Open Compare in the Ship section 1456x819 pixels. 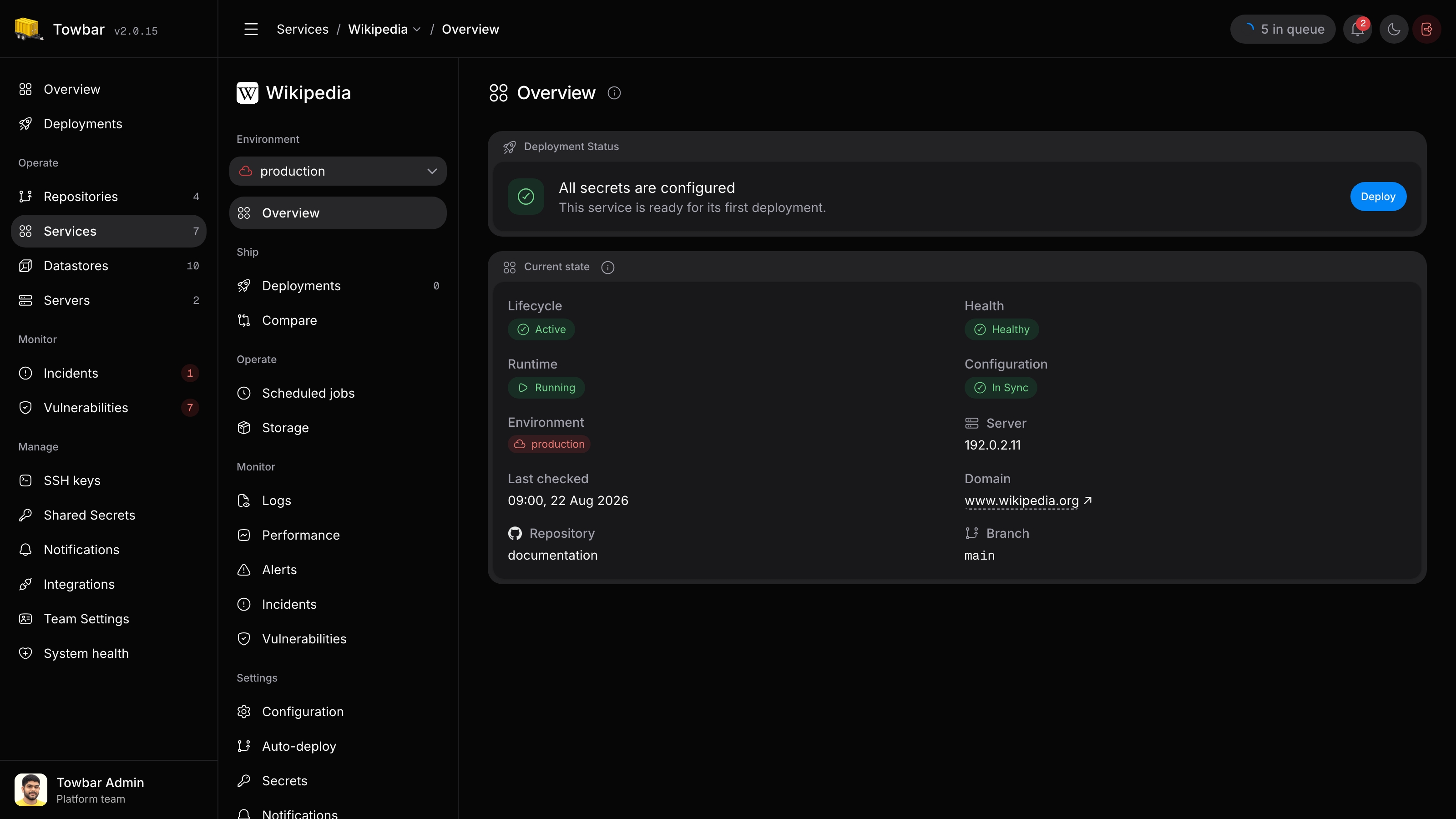(338, 320)
